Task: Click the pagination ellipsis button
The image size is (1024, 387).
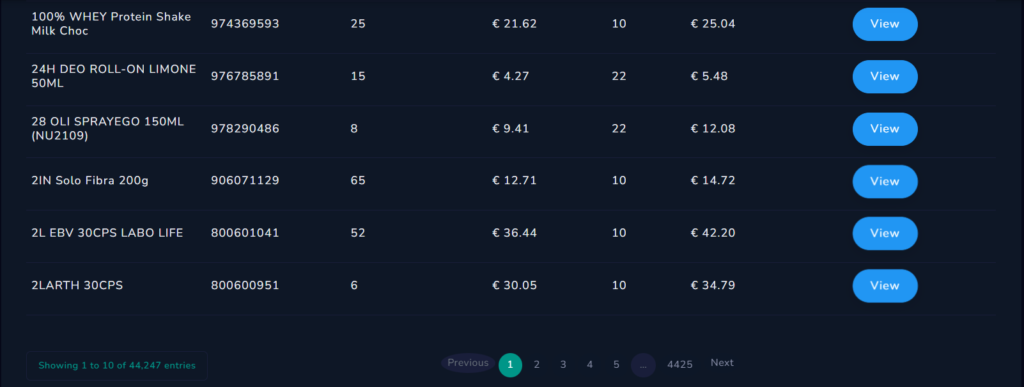Action: pos(643,365)
